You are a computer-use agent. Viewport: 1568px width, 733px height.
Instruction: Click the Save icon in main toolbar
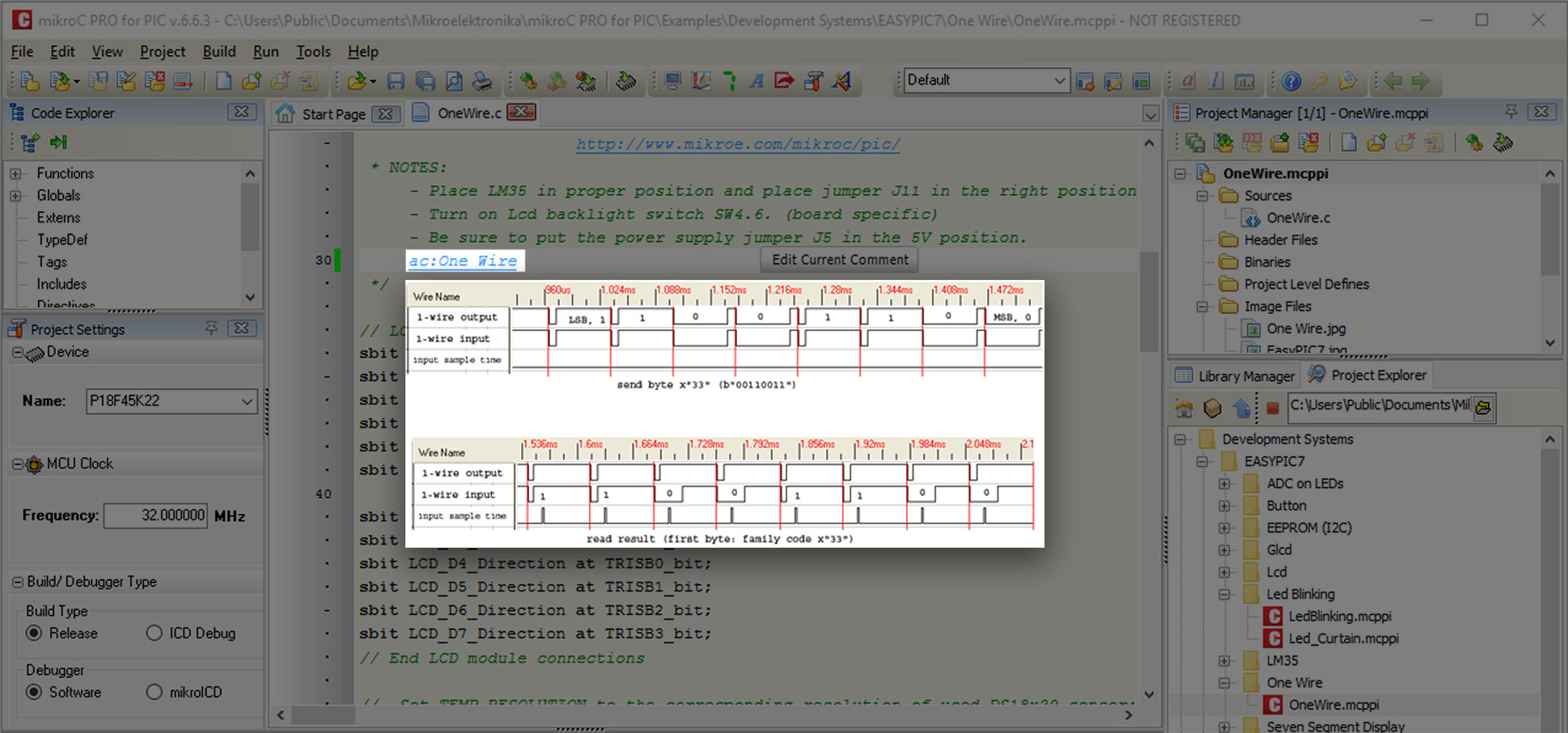[396, 81]
